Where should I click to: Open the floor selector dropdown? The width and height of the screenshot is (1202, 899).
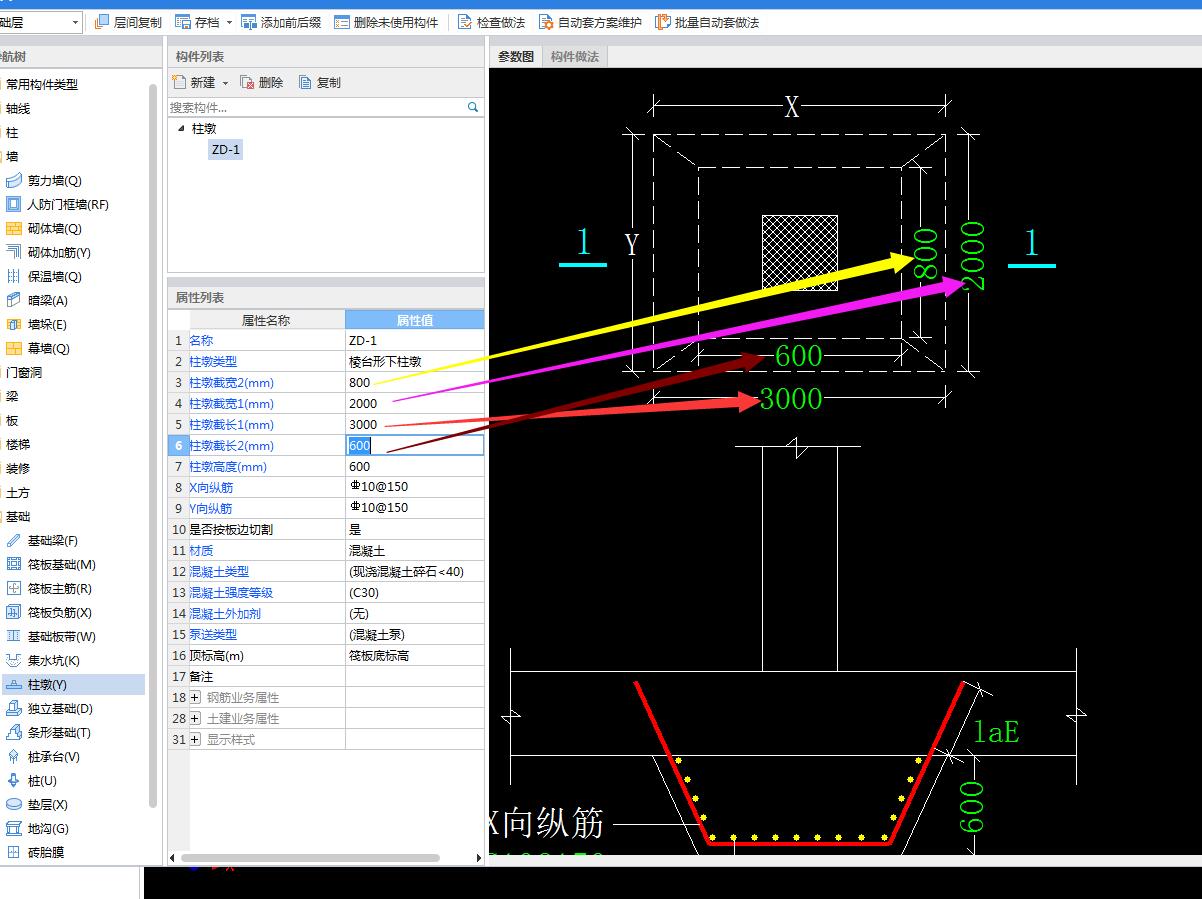coord(76,22)
